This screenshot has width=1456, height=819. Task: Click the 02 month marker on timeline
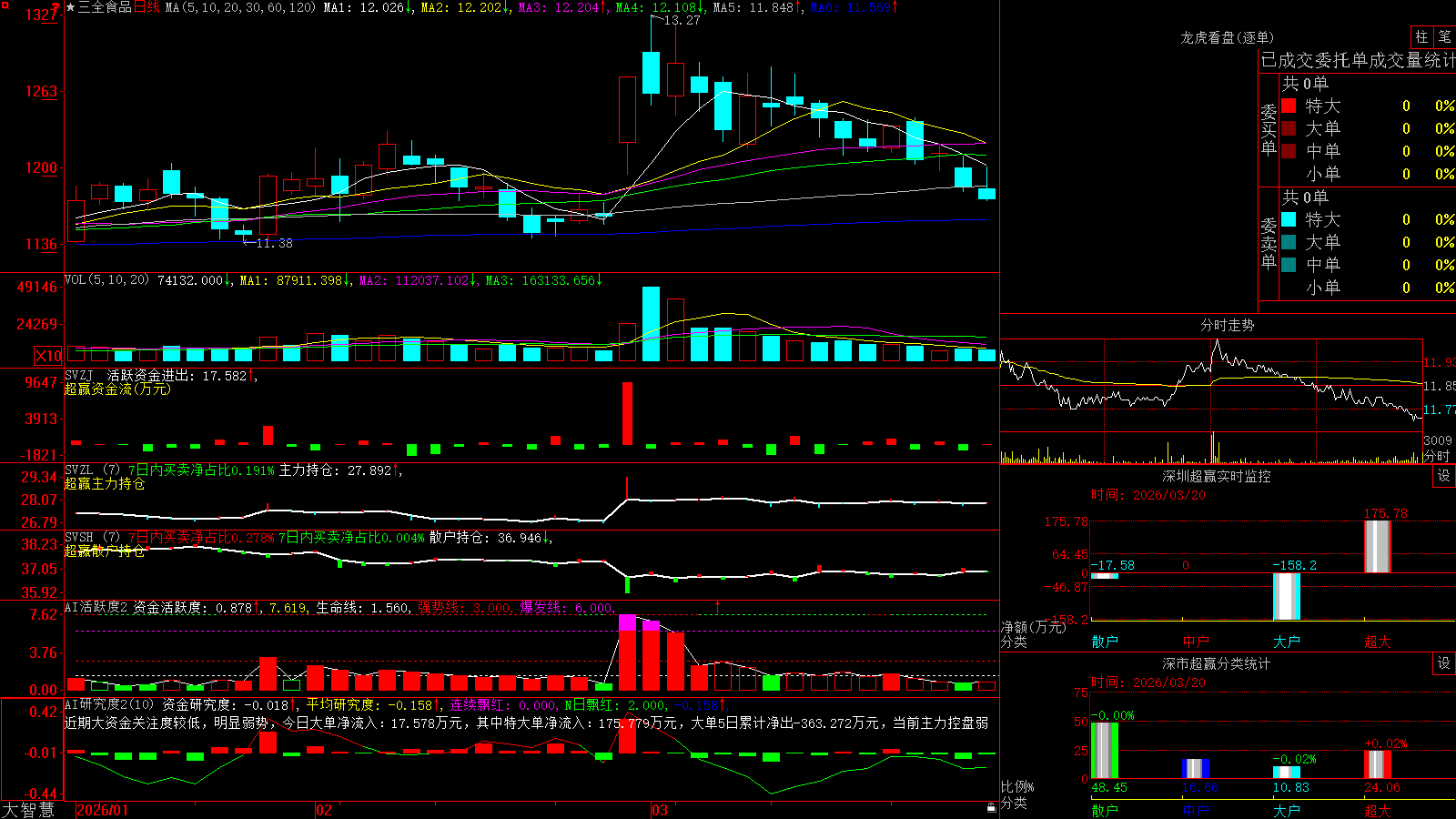click(324, 810)
